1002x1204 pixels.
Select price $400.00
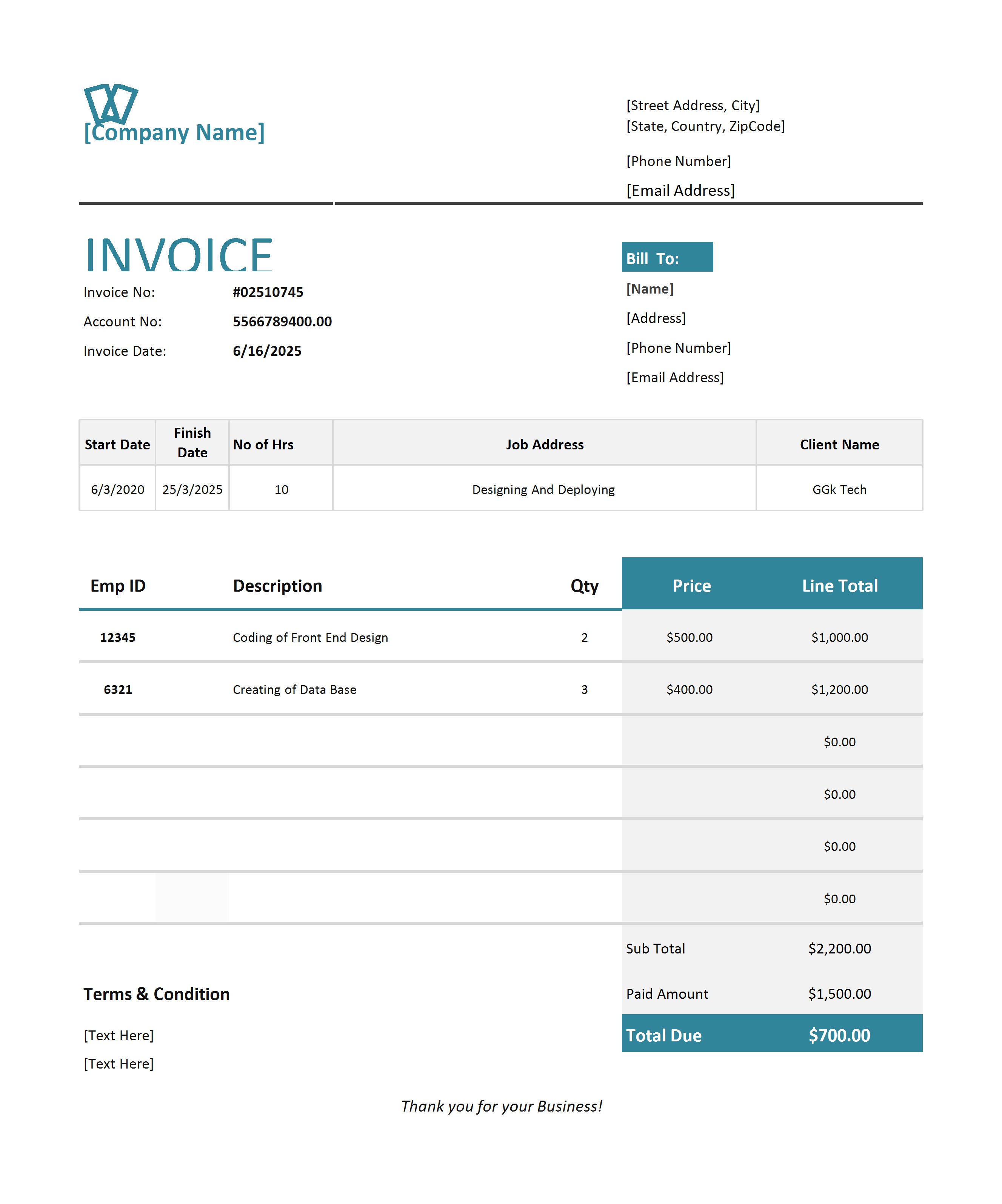[x=690, y=690]
